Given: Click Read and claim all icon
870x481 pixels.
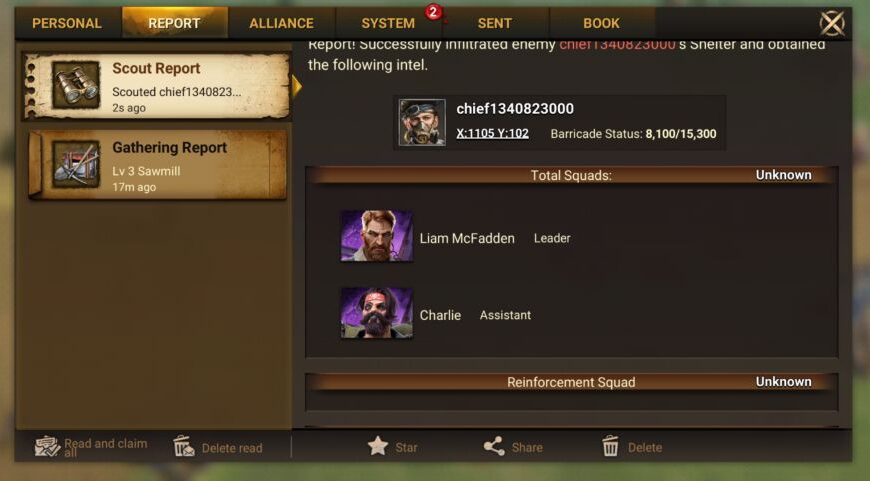Looking at the screenshot, I should point(47,446).
